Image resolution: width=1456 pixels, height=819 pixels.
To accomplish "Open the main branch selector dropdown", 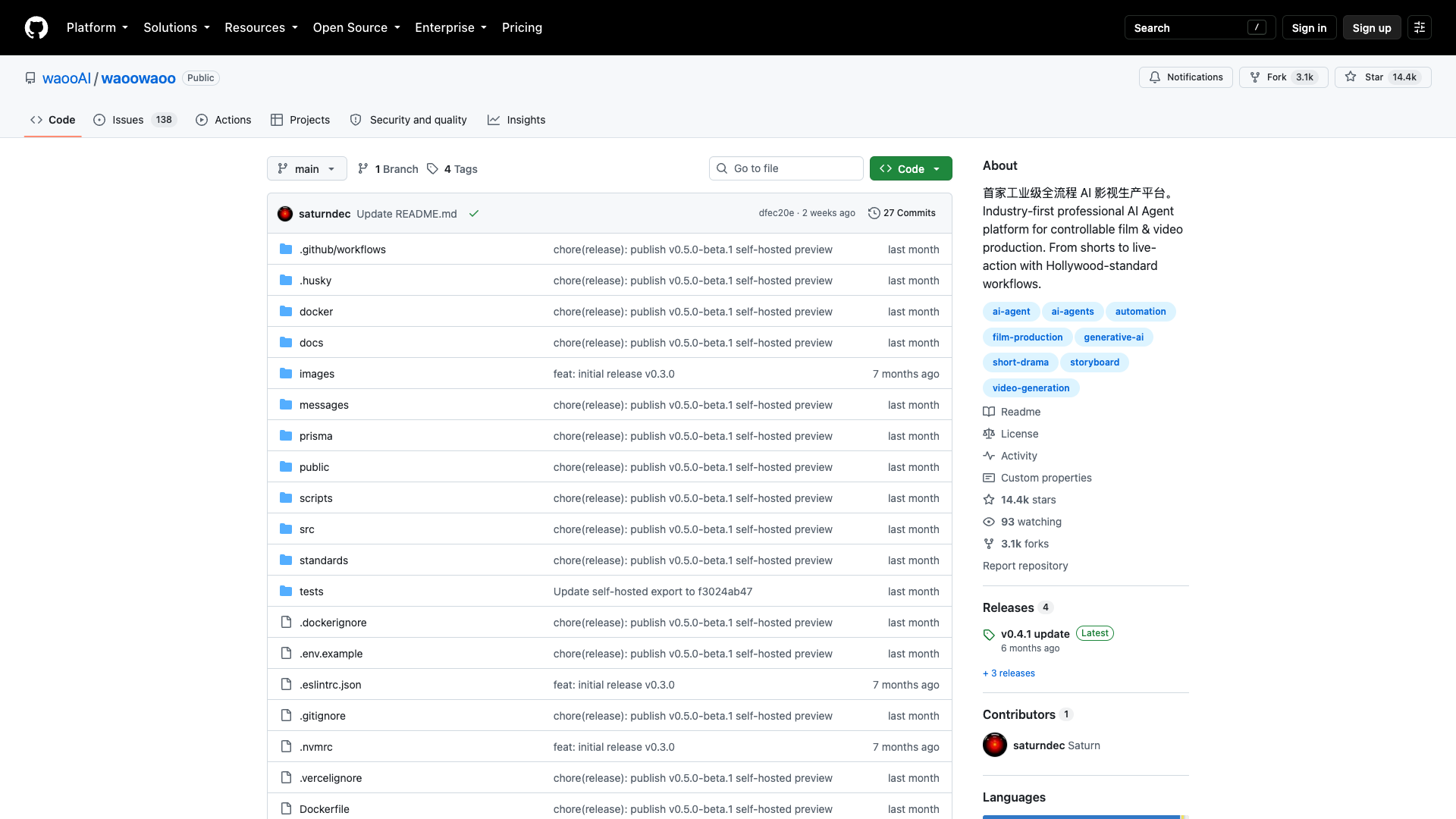I will [x=307, y=168].
